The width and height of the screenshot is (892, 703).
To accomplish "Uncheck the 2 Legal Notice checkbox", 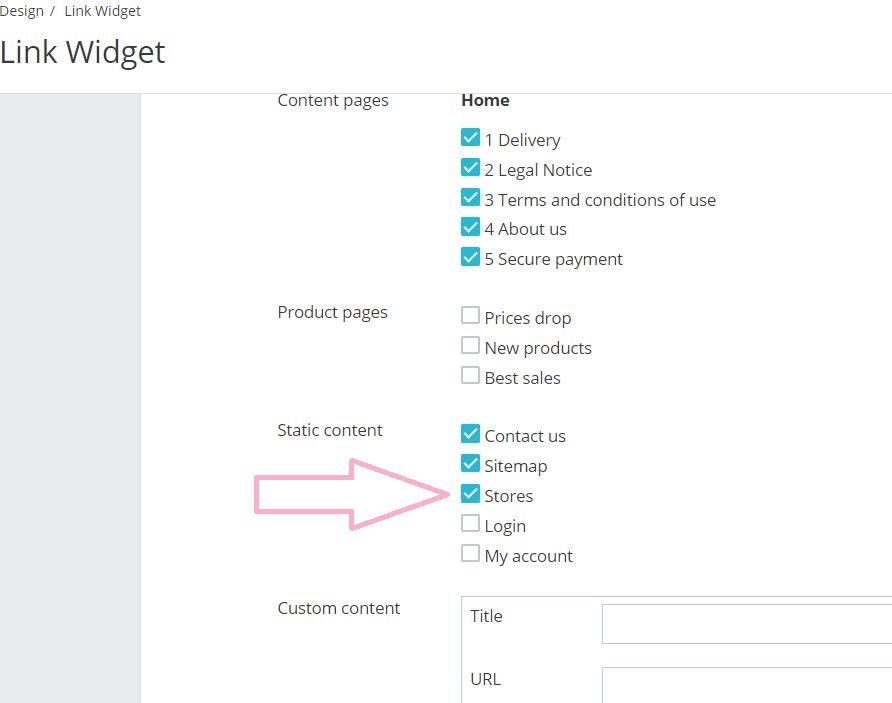I will coord(470,168).
